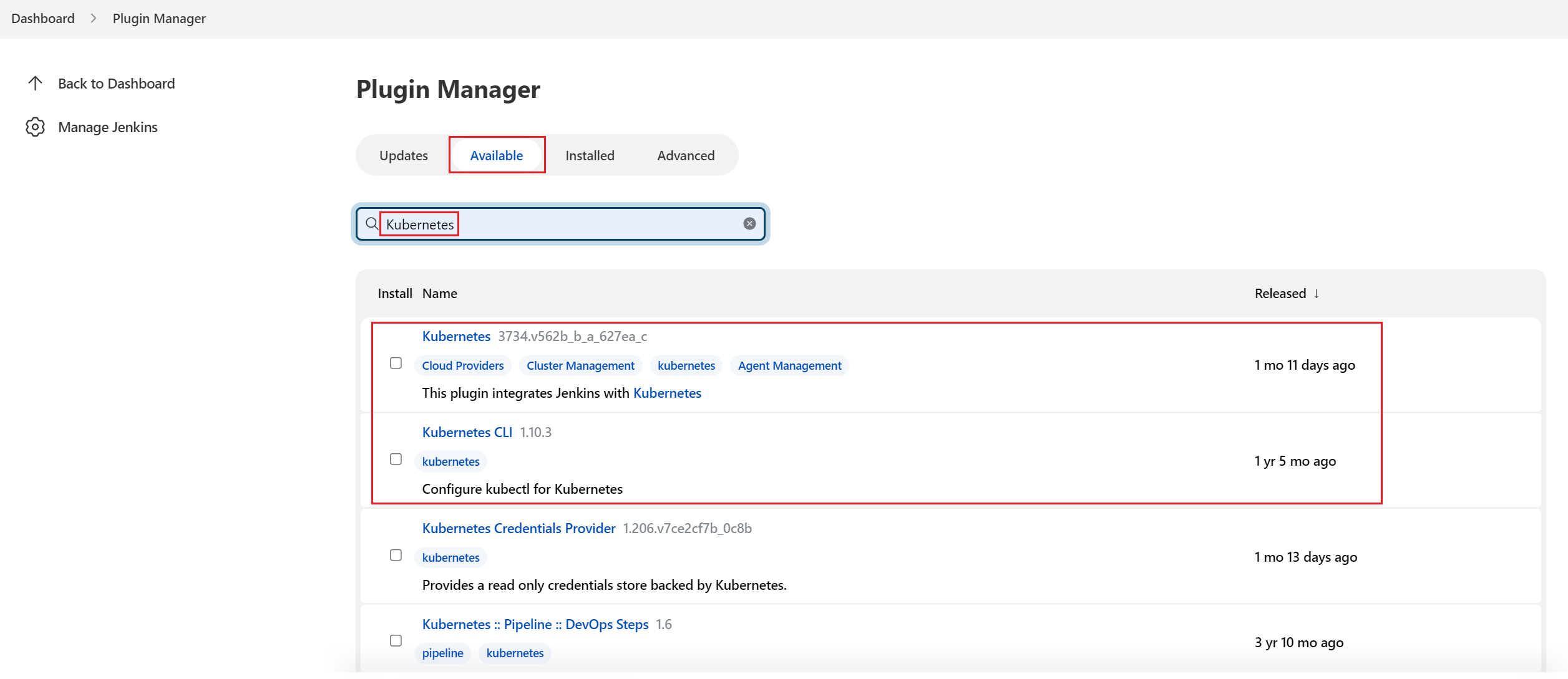Click the up arrow icon beside Back to Dashboard
The width and height of the screenshot is (1568, 679).
35,84
